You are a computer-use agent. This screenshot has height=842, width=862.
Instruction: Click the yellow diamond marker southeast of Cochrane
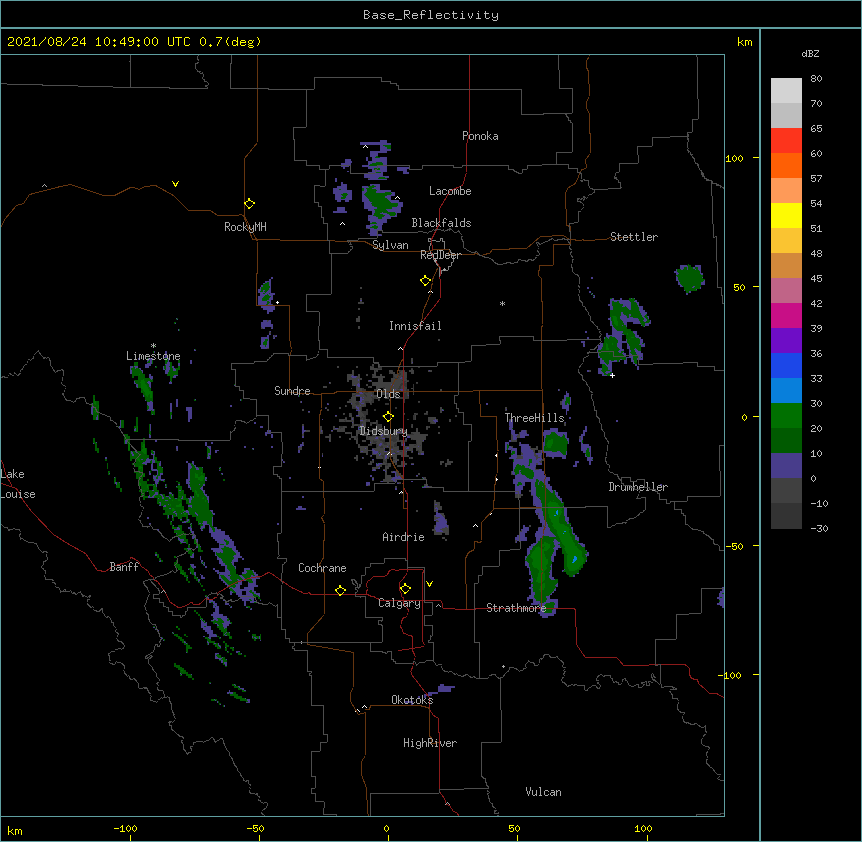tap(340, 590)
